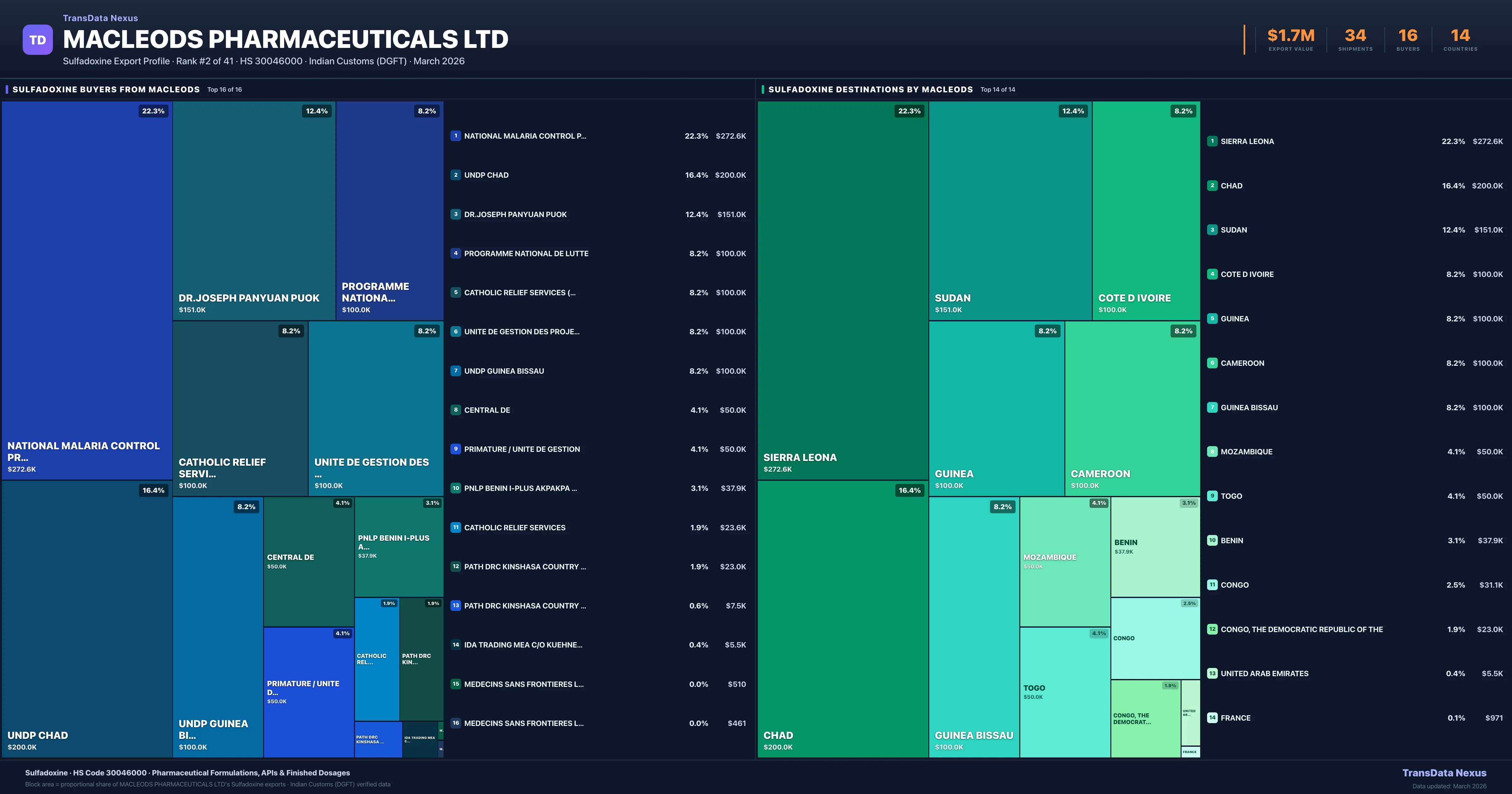Image resolution: width=1512 pixels, height=794 pixels.
Task: Click the 22.3% badge on Sierra Leona block
Action: pos(909,111)
